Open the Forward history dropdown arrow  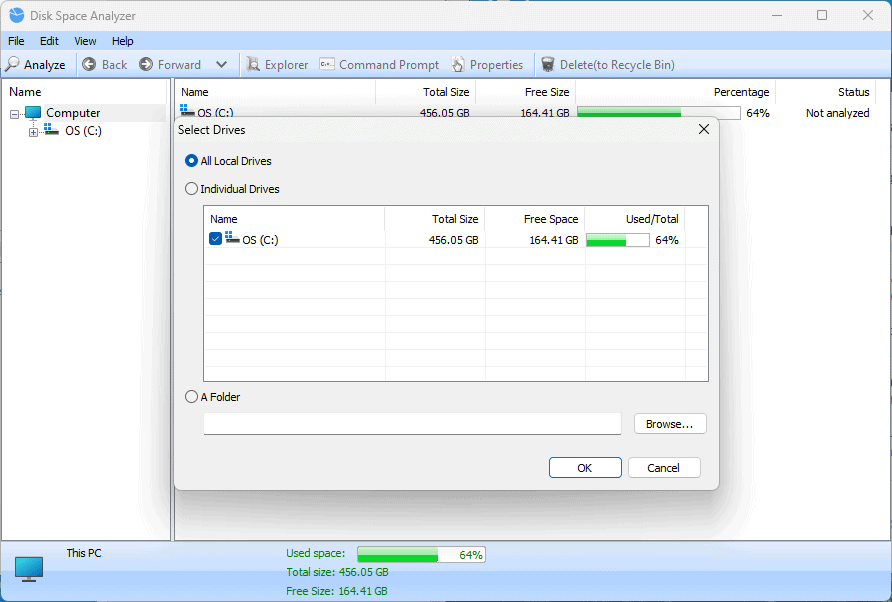(222, 64)
